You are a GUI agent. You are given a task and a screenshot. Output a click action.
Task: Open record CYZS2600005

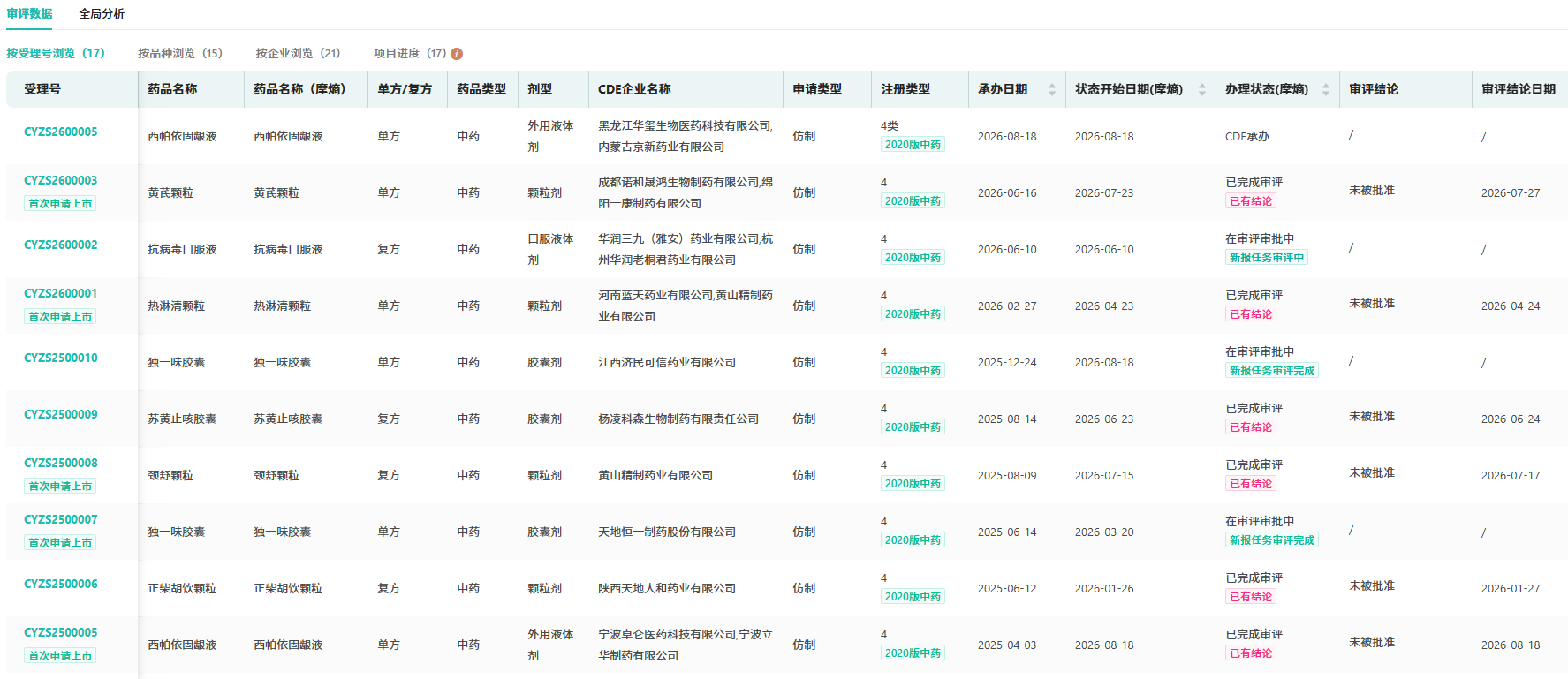click(61, 132)
